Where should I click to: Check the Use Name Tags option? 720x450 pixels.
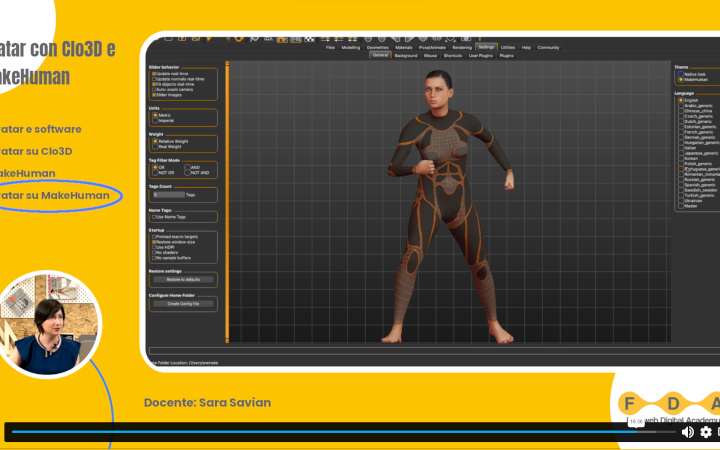pyautogui.click(x=154, y=216)
